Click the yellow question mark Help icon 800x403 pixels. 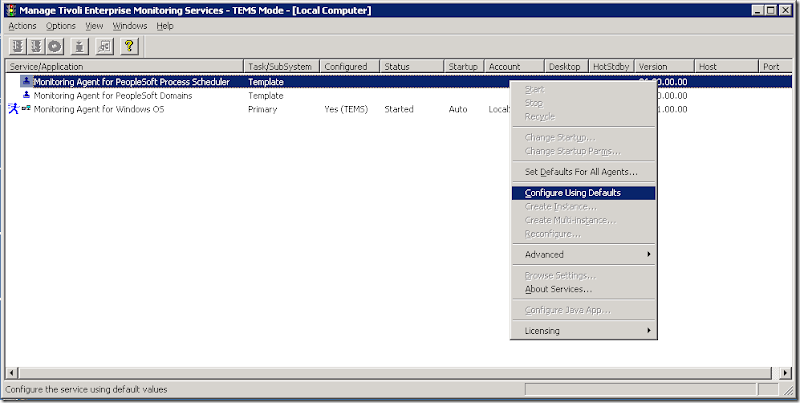[x=129, y=46]
